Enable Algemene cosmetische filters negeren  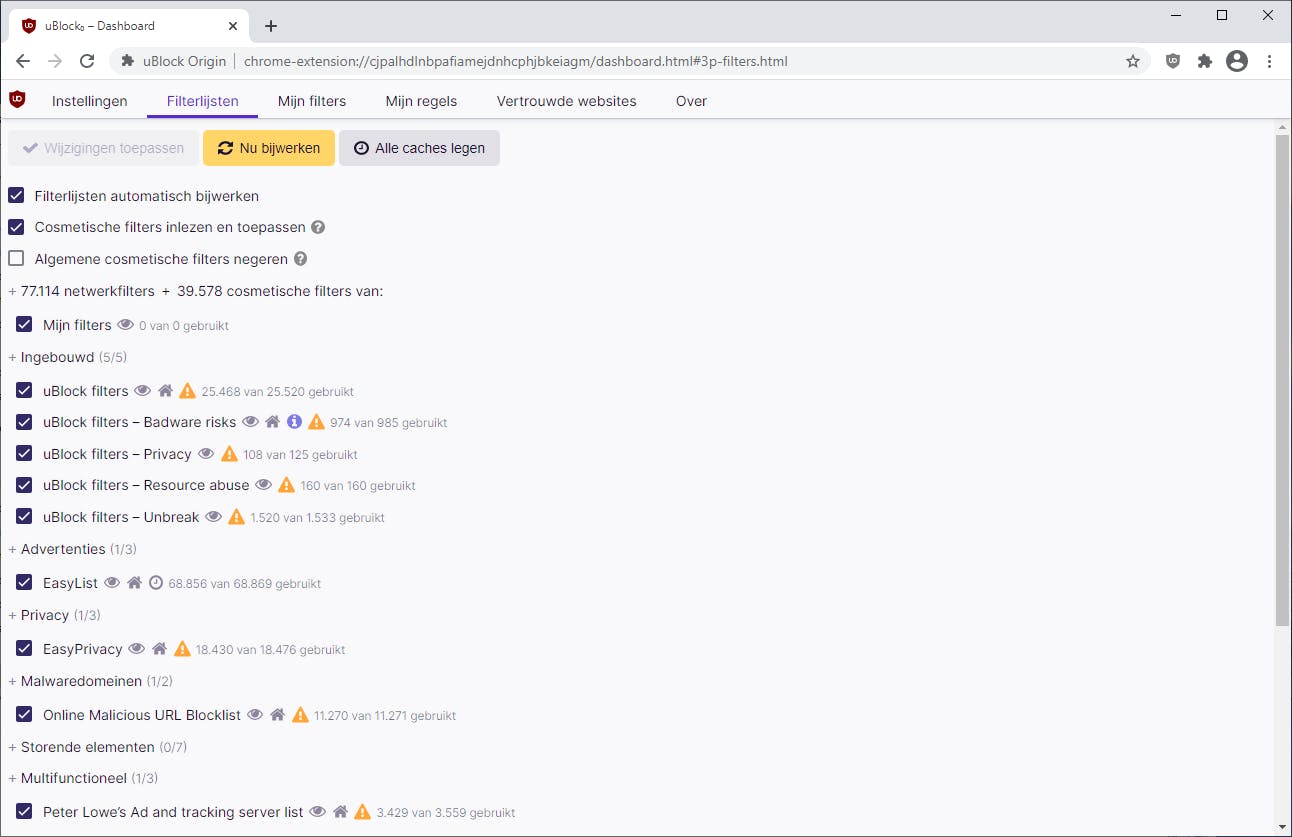pyautogui.click(x=16, y=259)
